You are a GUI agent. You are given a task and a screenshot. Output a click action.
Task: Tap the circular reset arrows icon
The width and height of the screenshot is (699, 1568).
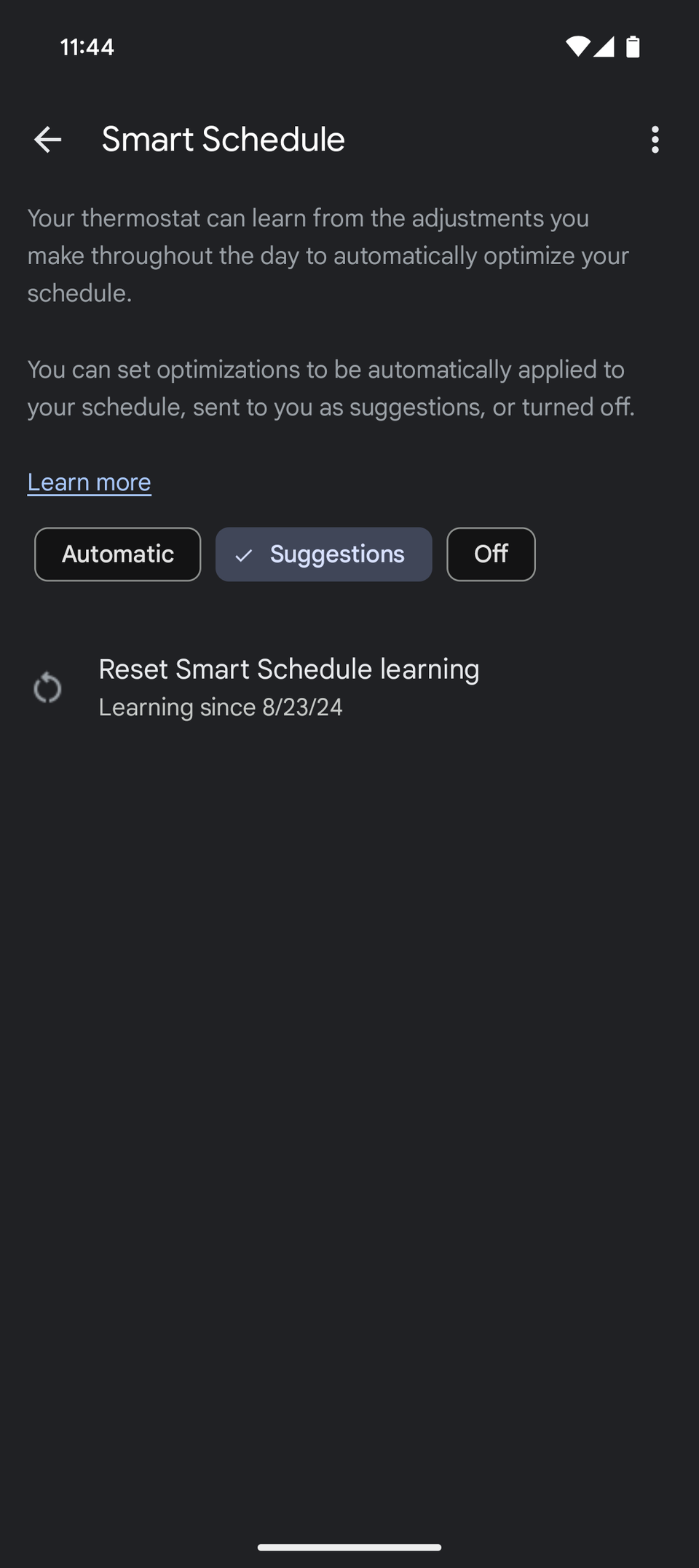[47, 688]
